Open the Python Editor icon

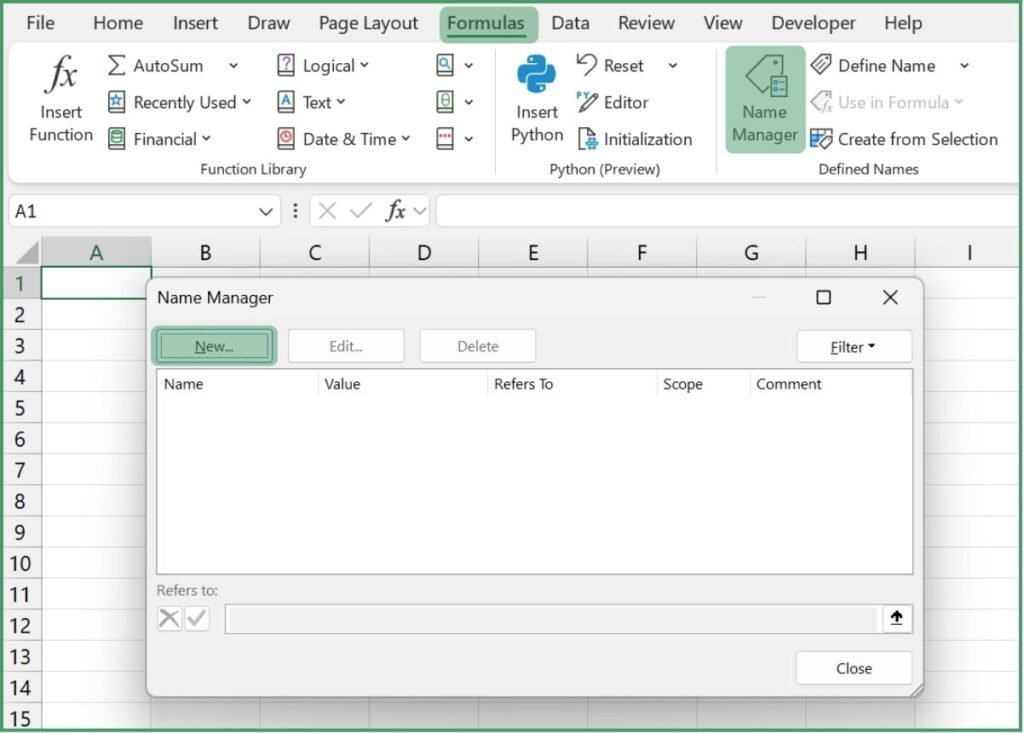click(586, 102)
